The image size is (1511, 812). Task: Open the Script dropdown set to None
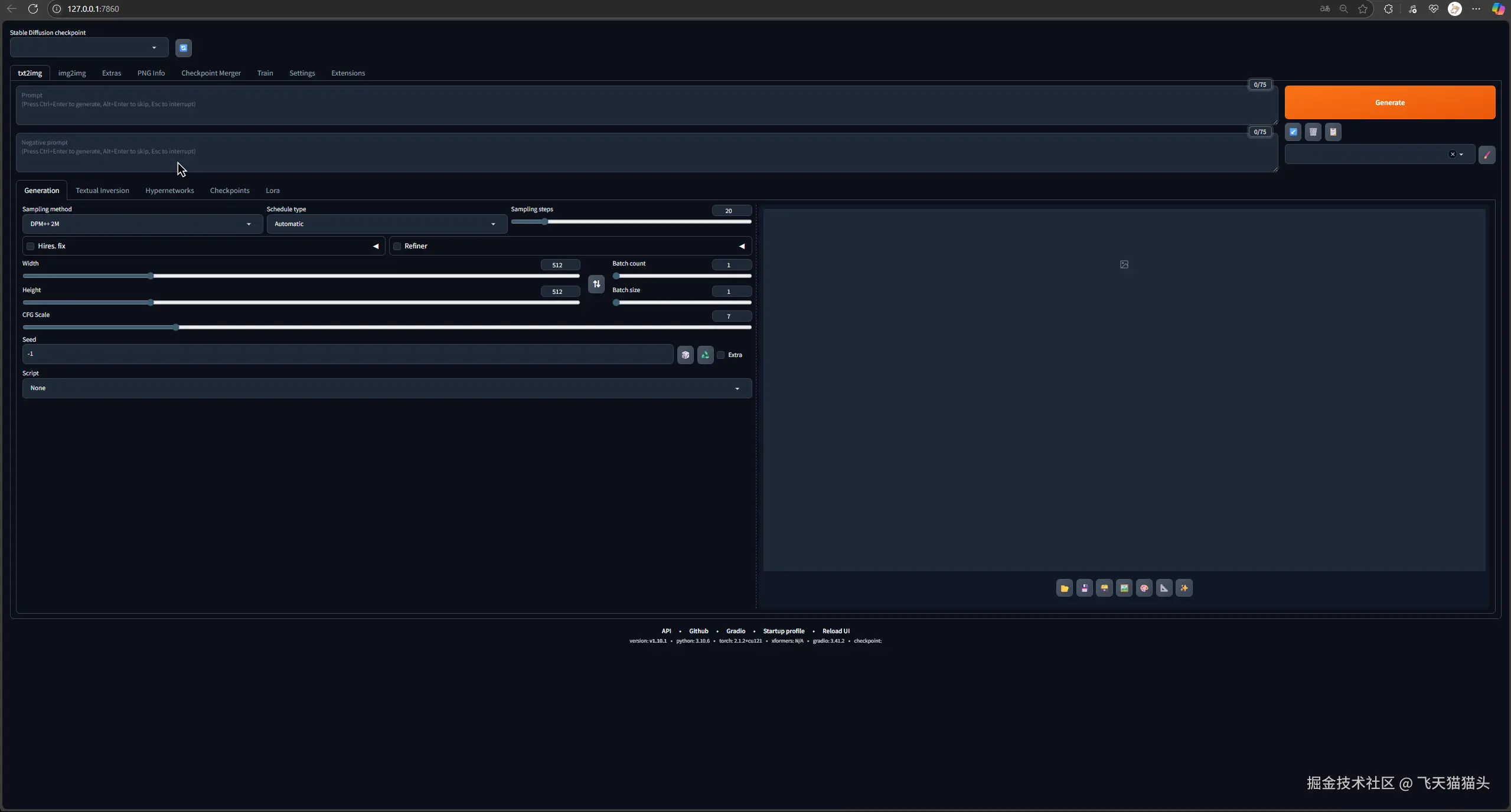click(387, 388)
